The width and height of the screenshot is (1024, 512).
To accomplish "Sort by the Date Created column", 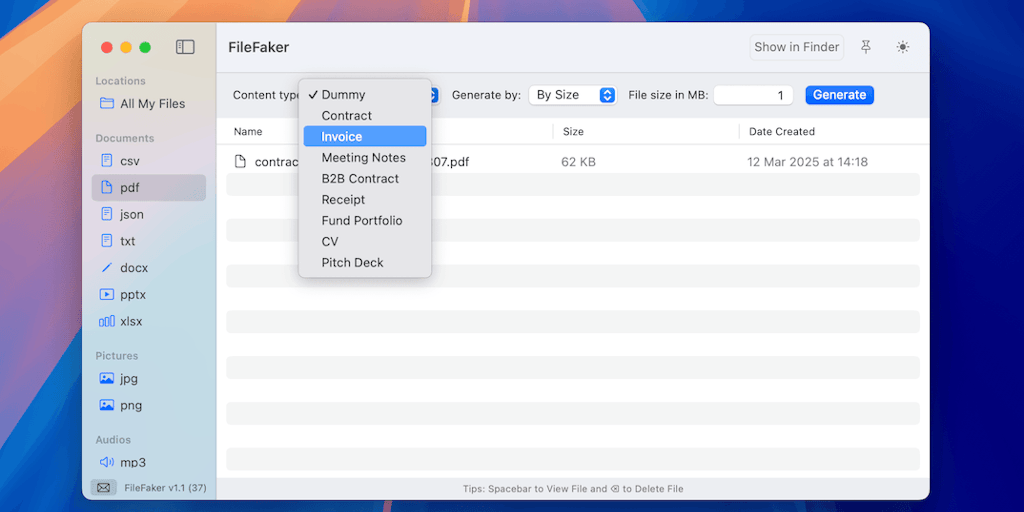I will (782, 132).
